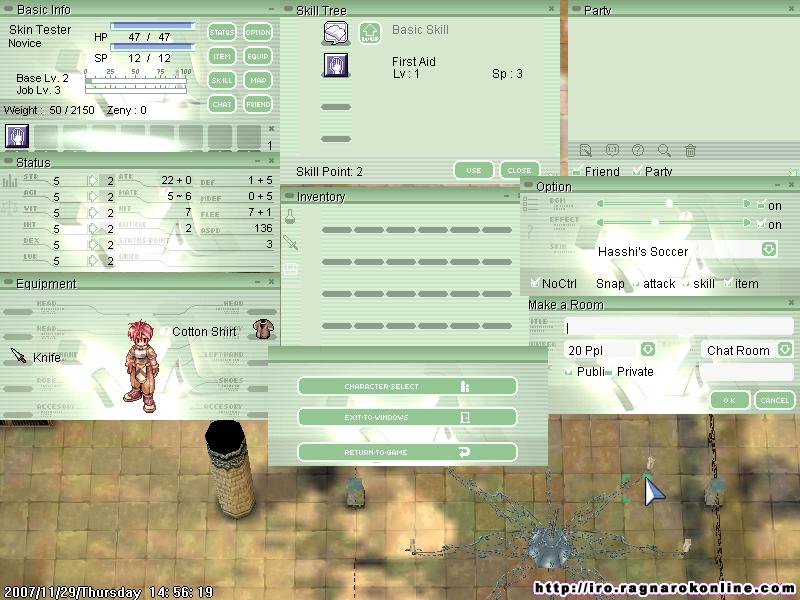This screenshot has height=600, width=800.
Task: Raise AGI using its arrow icon
Action: [x=92, y=196]
